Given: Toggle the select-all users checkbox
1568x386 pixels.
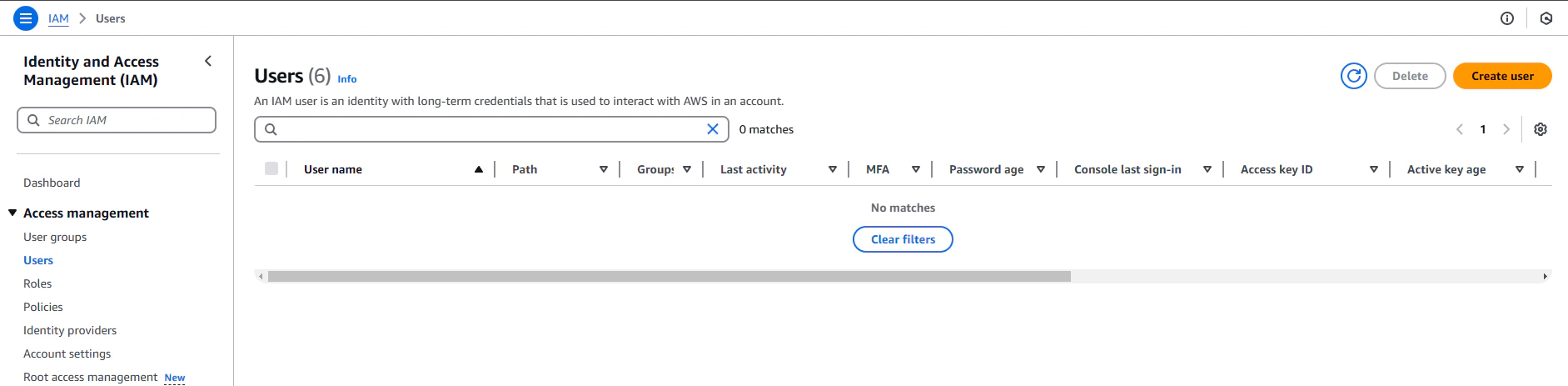Looking at the screenshot, I should [x=271, y=168].
